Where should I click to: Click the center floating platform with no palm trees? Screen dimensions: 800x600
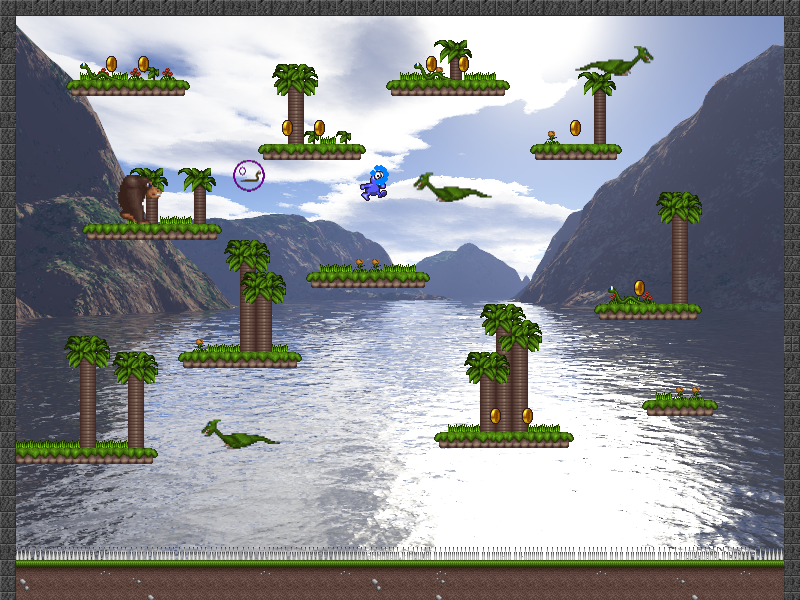367,278
